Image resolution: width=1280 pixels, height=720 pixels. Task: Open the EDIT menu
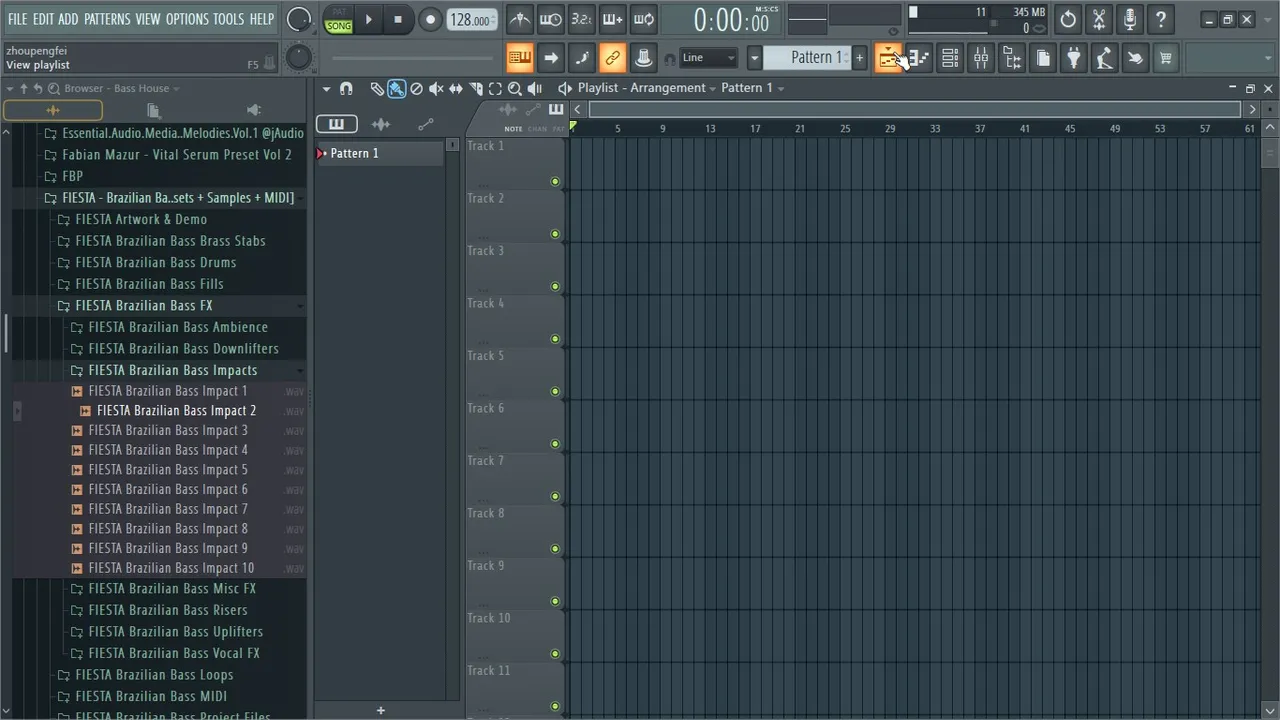[43, 19]
